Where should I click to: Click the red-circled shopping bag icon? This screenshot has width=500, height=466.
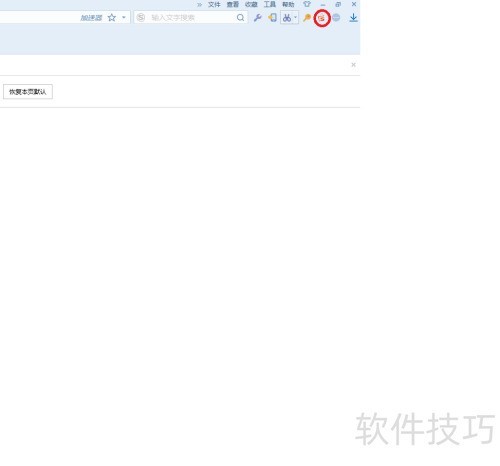(322, 18)
